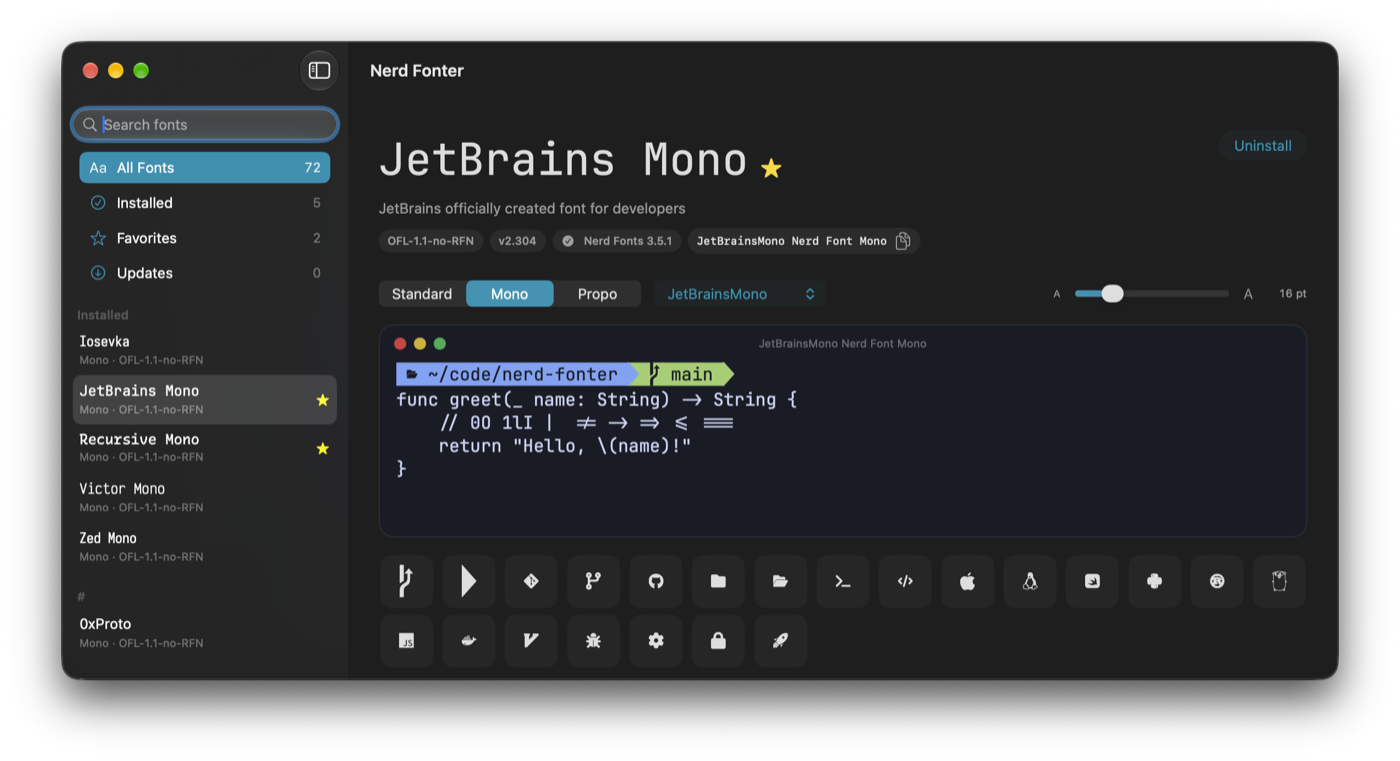Click the GitHub Octocat glyph tile
The image size is (1400, 761).
[x=656, y=581]
